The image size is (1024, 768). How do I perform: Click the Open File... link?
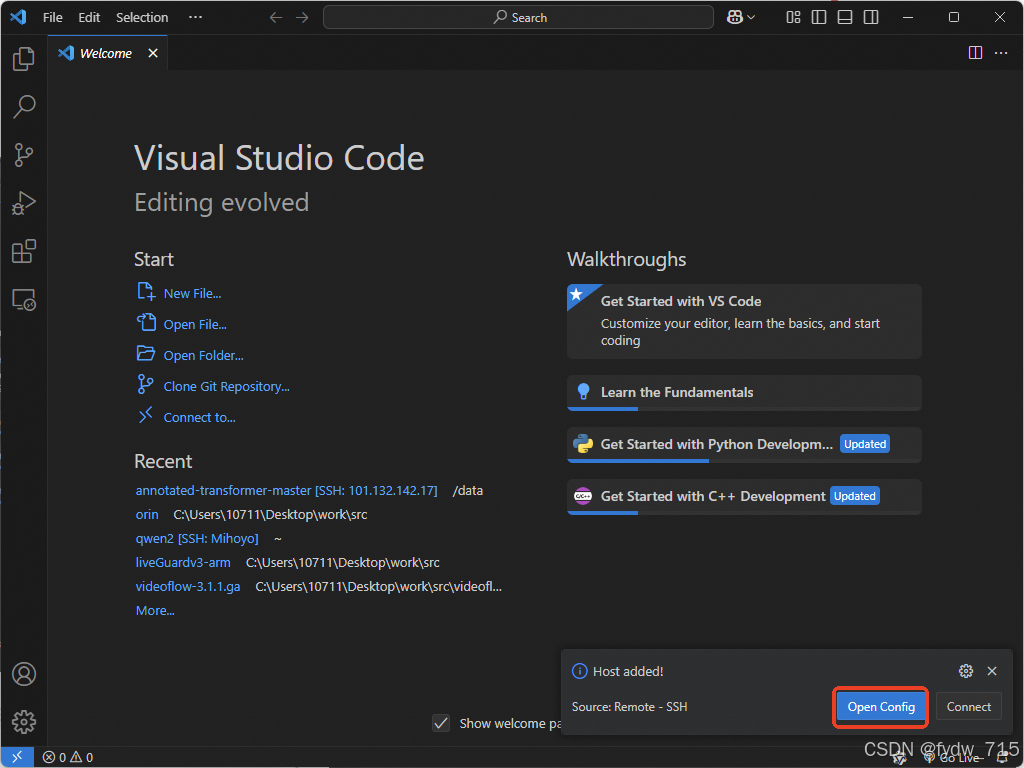(195, 325)
